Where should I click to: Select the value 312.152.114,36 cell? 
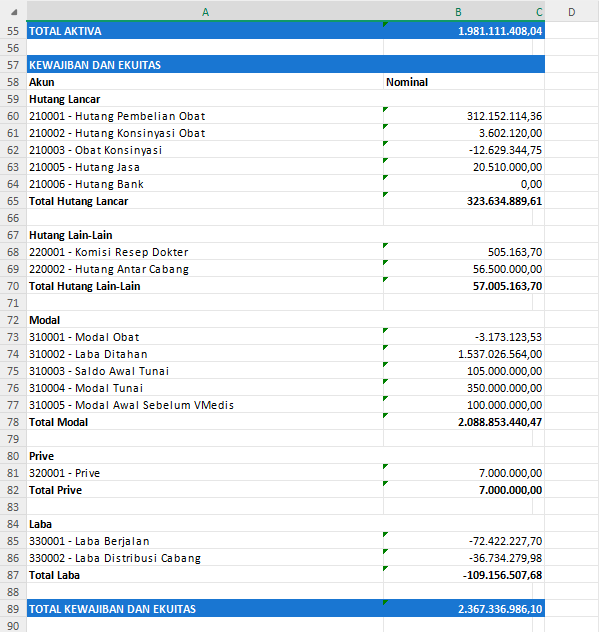point(464,116)
